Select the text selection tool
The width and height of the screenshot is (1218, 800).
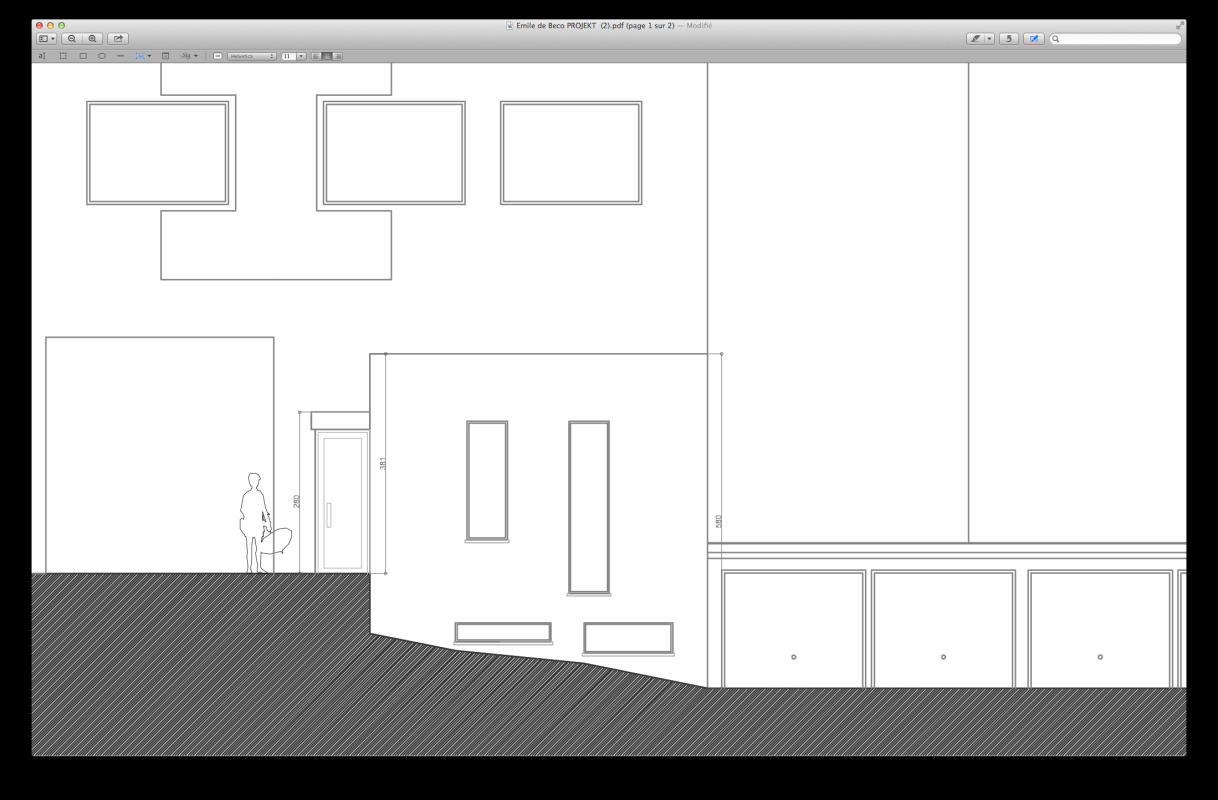pos(42,56)
